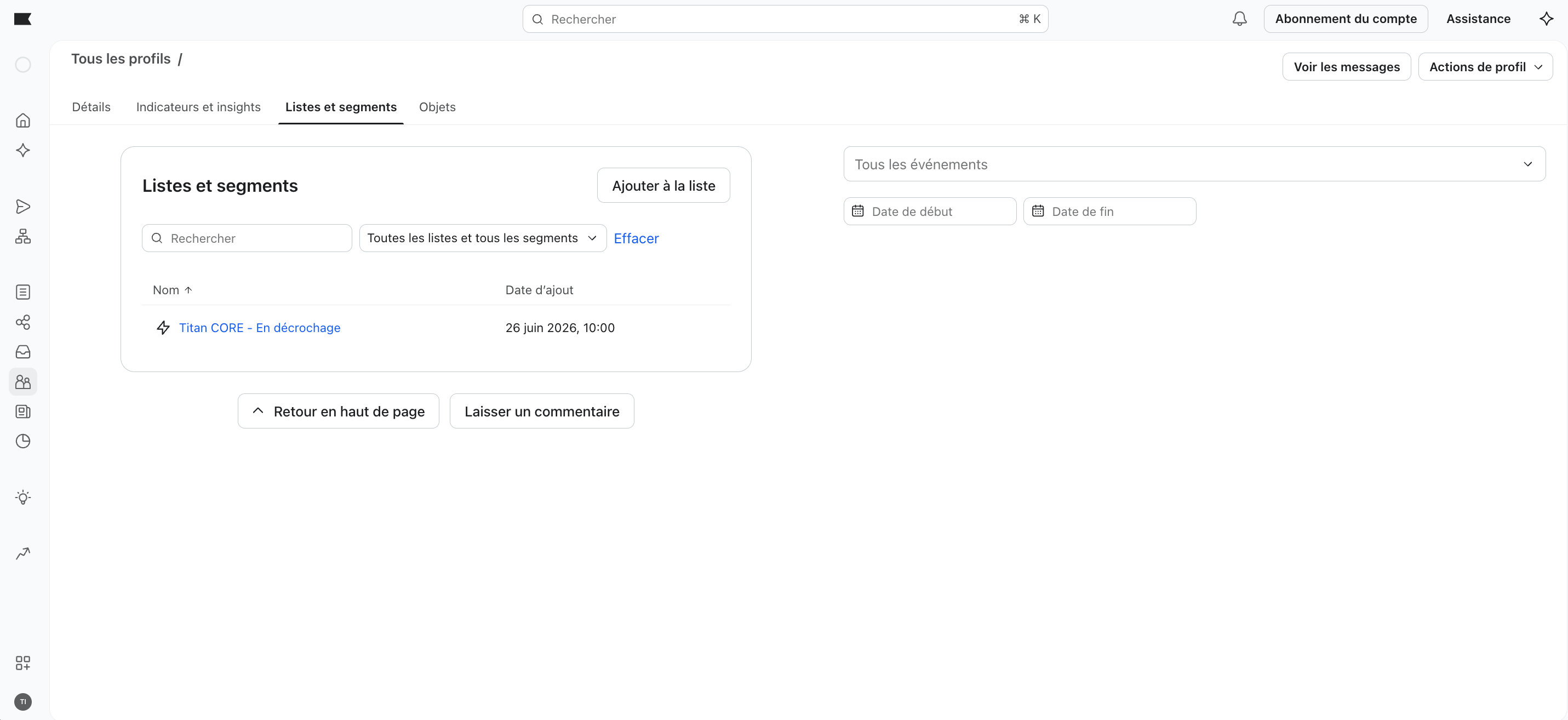Open the share-nodes sidebar icon
1568x720 pixels.
click(x=23, y=322)
